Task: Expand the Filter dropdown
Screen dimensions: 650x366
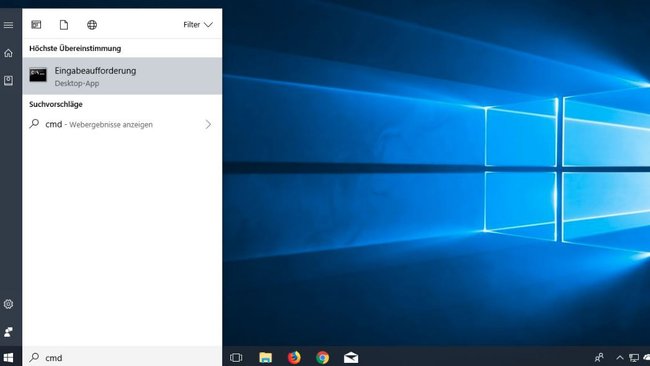Action: coord(198,25)
